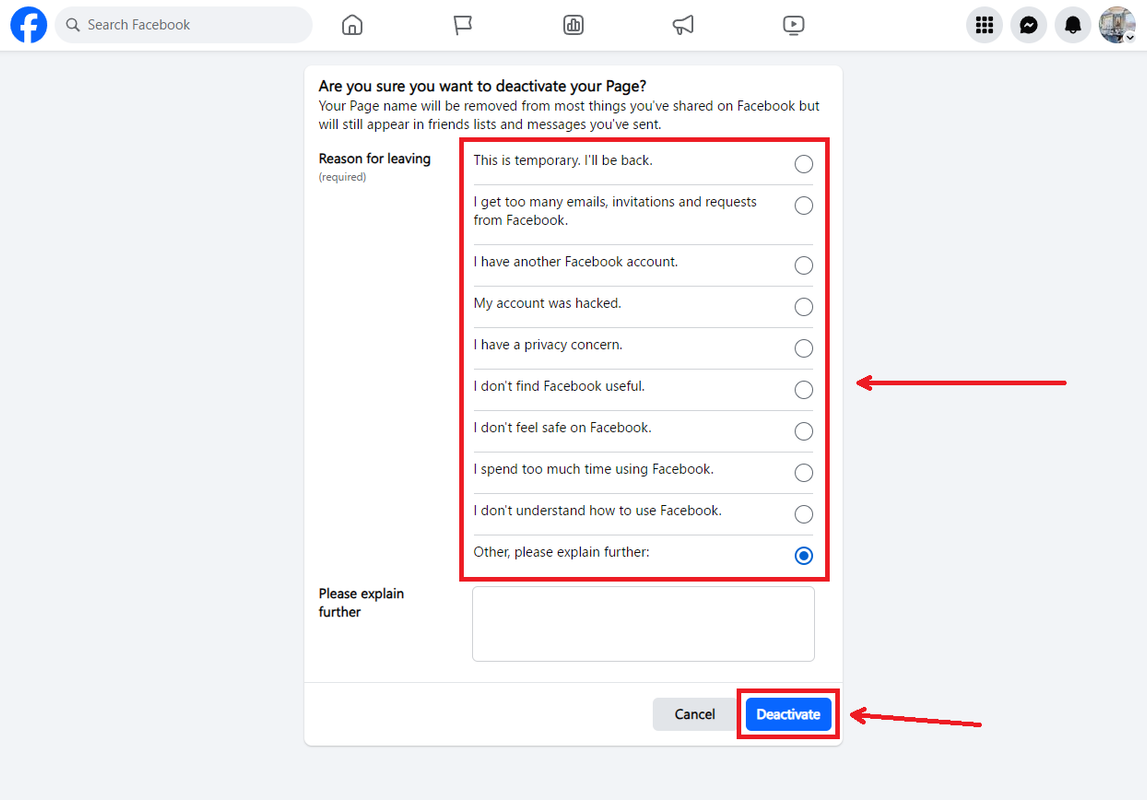
Task: Open the Notifications bell
Action: pos(1072,25)
